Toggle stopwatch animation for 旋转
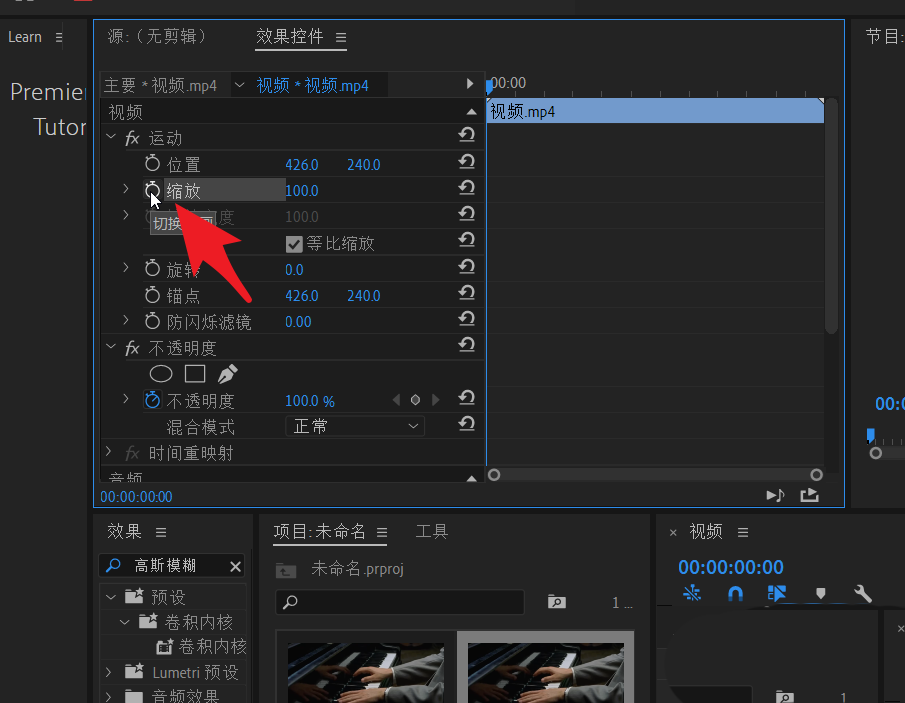Viewport: 905px width, 703px height. (x=152, y=269)
